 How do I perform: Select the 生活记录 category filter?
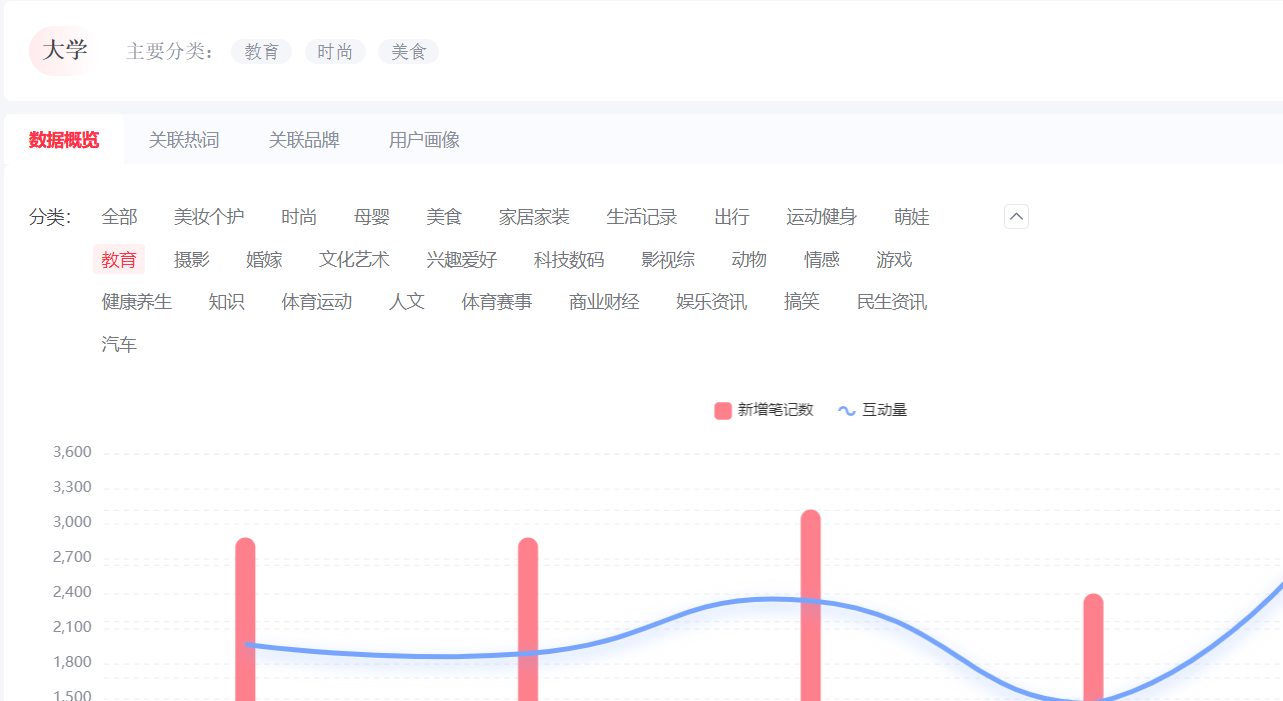coord(642,217)
